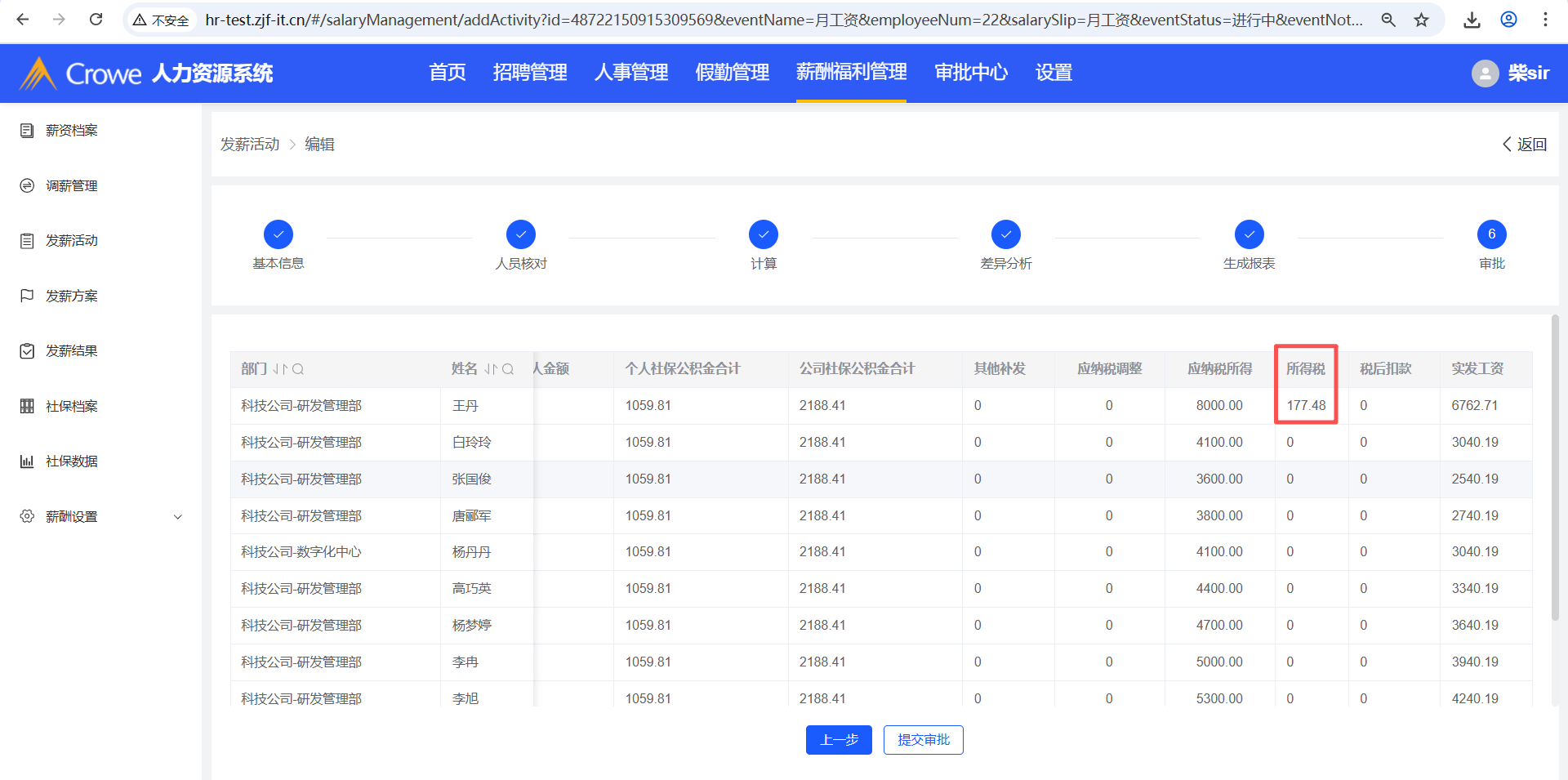Click search icon in 姓名 column header
Screen dimensions: 1568x780
[508, 369]
